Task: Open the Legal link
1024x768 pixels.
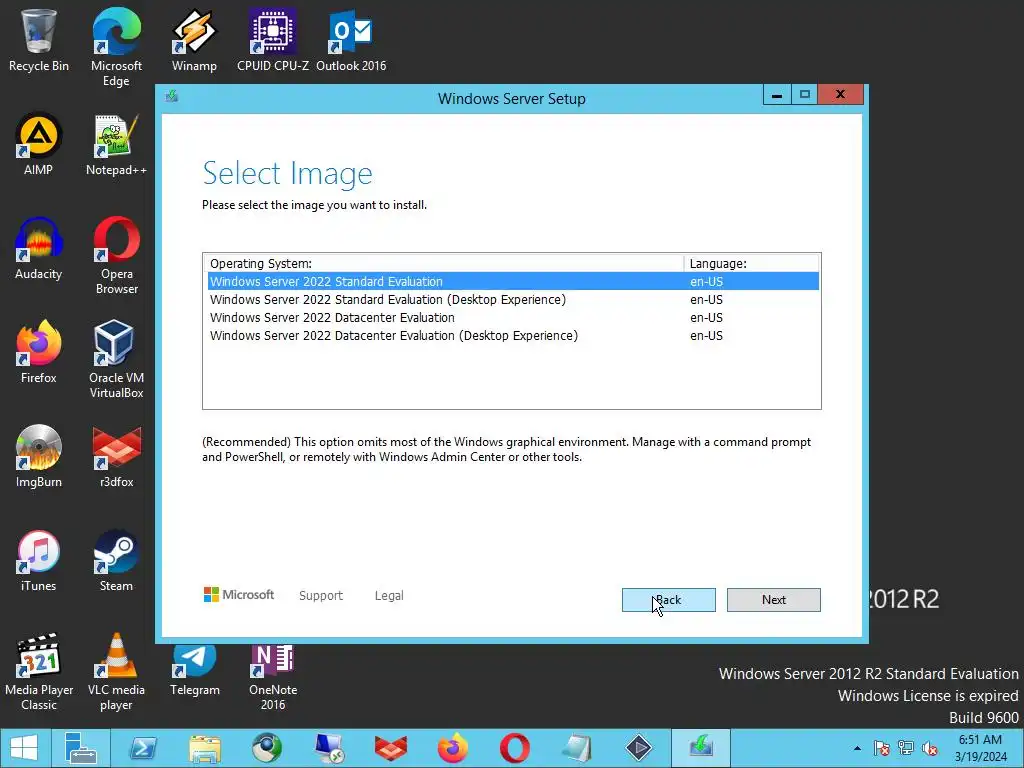Action: [389, 596]
